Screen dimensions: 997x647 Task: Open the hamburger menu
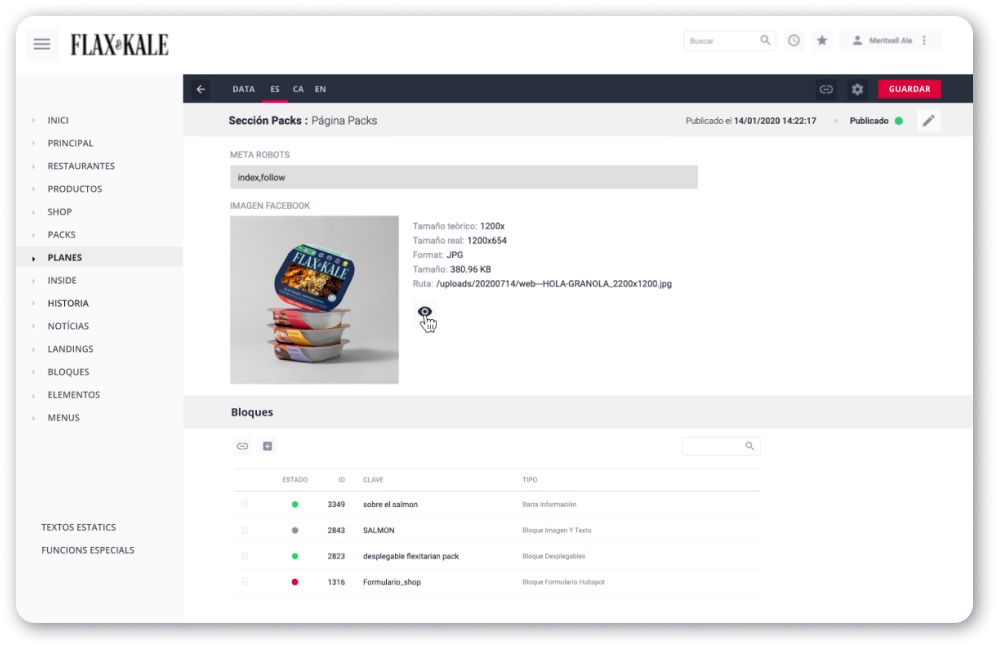pos(41,44)
